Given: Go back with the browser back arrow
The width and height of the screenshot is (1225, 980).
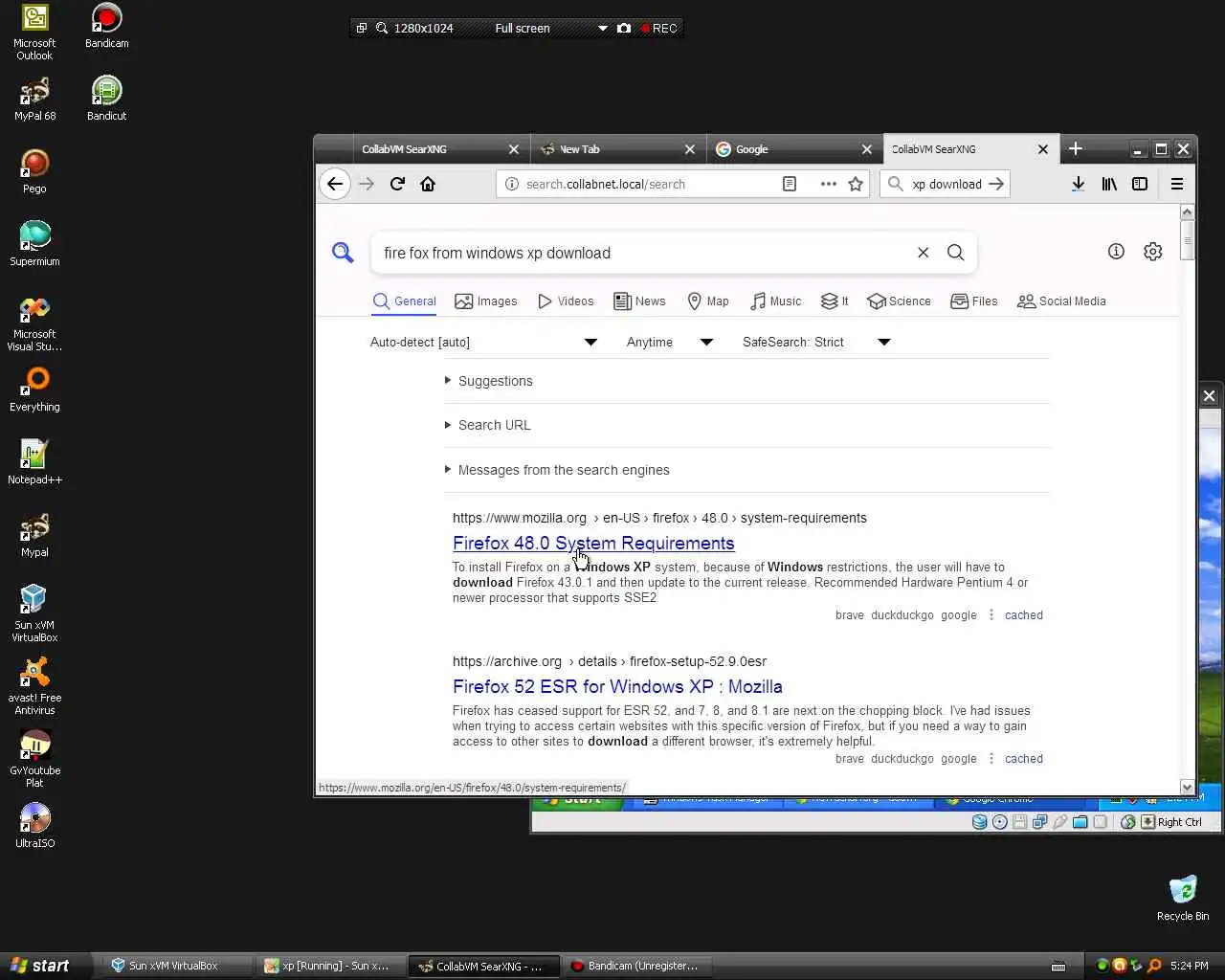Looking at the screenshot, I should (x=335, y=184).
